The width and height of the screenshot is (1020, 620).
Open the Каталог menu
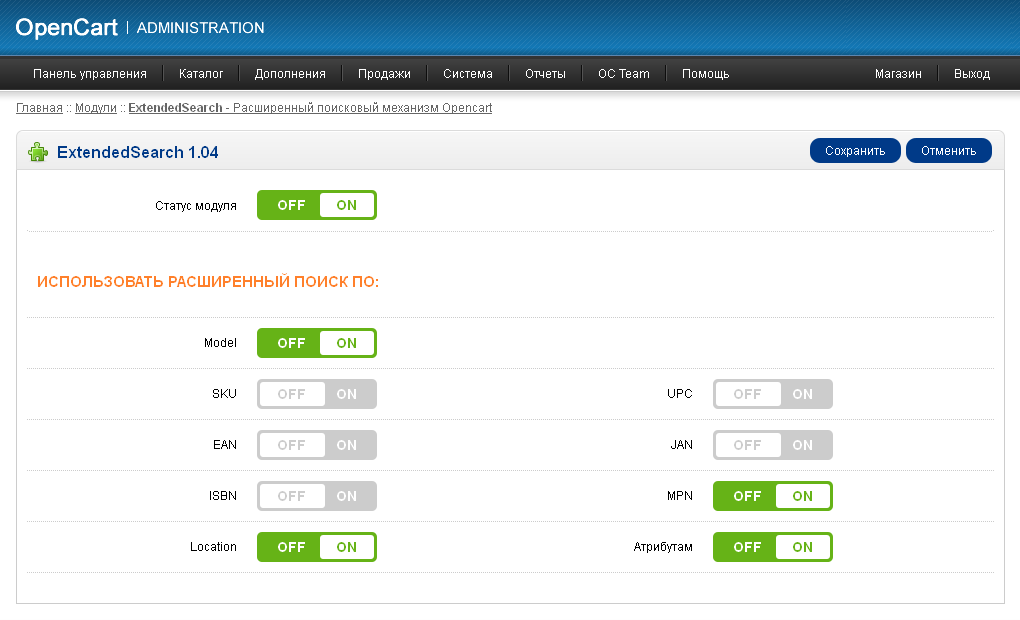coord(200,74)
